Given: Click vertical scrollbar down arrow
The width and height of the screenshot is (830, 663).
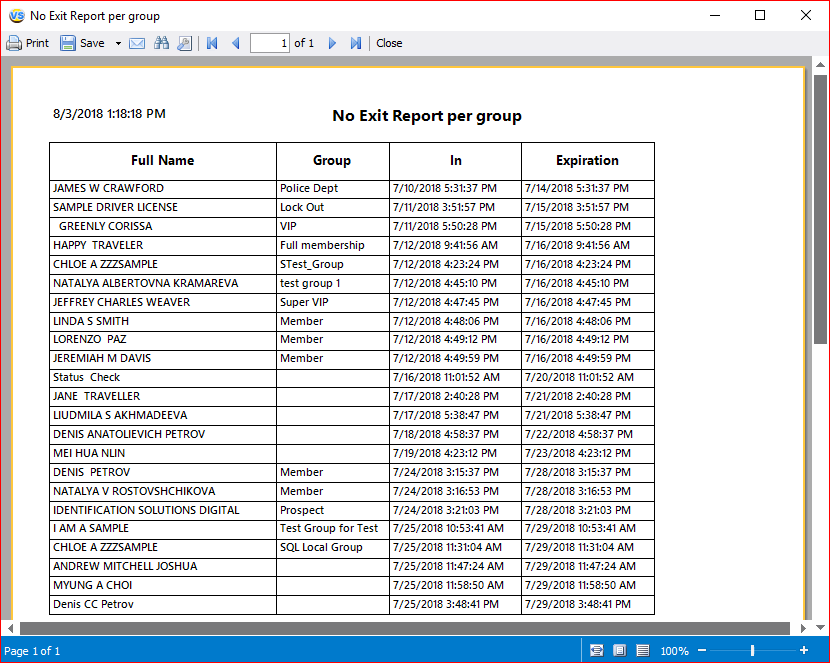Looking at the screenshot, I should pos(820,628).
